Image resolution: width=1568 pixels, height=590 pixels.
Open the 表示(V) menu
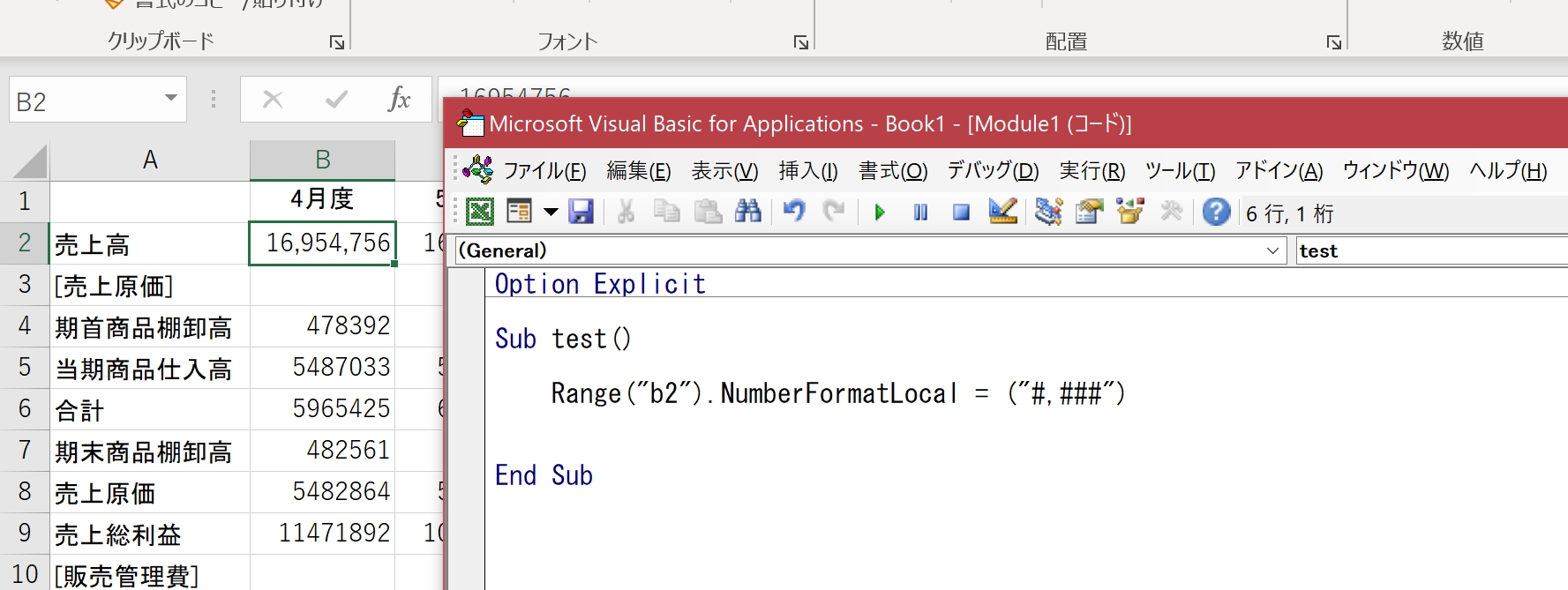pyautogui.click(x=724, y=170)
